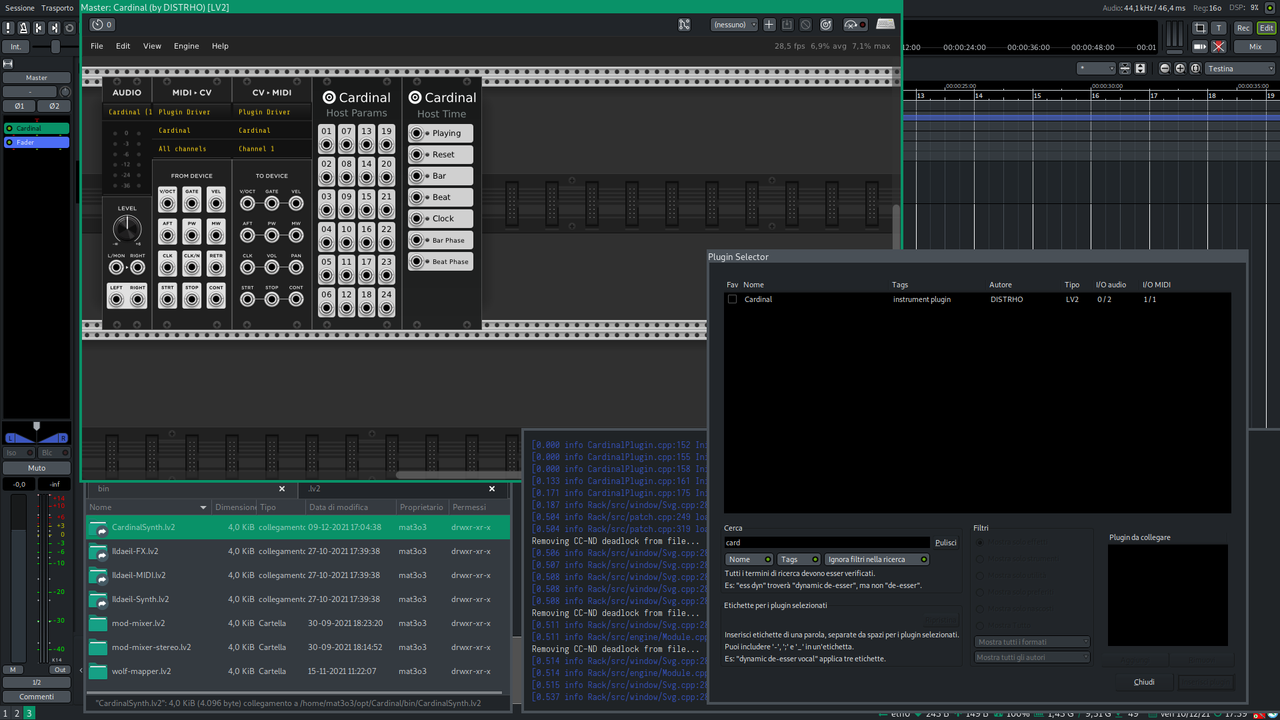The height and width of the screenshot is (720, 1280).
Task: Click the panic exclamation button in the Ardour transport bar
Action: (x=8, y=28)
